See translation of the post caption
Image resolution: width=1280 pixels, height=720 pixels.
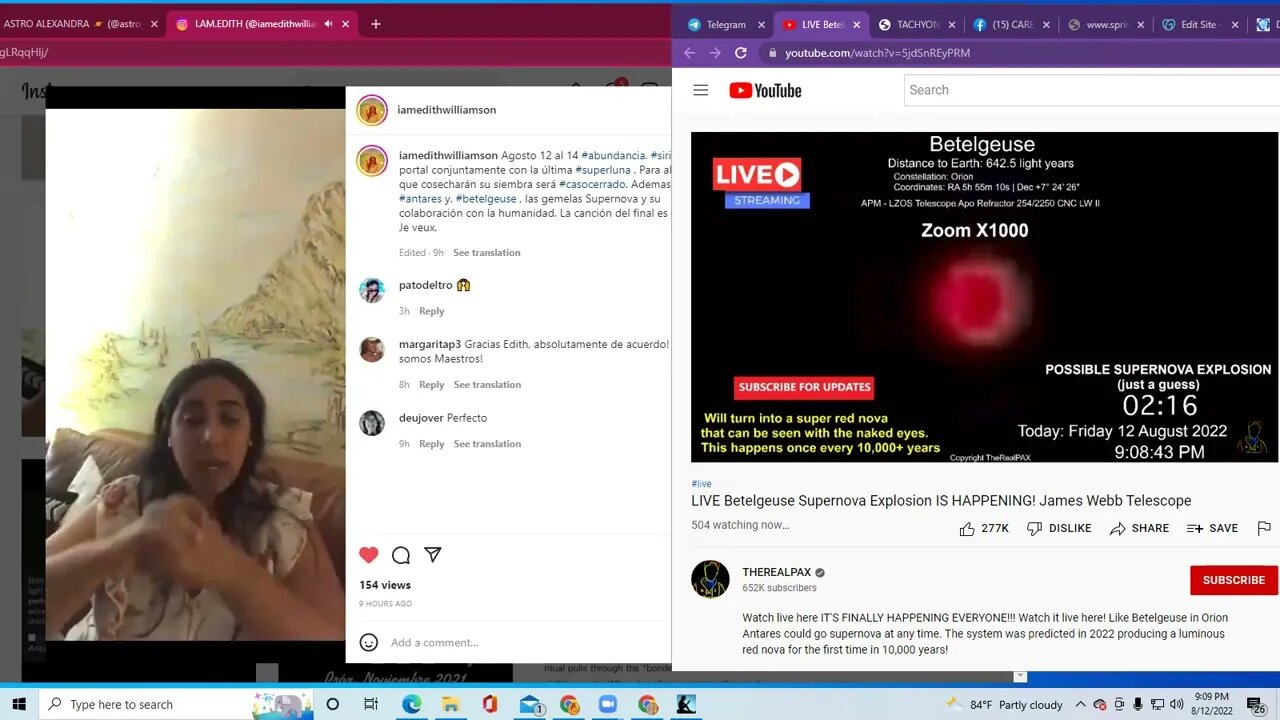point(486,252)
